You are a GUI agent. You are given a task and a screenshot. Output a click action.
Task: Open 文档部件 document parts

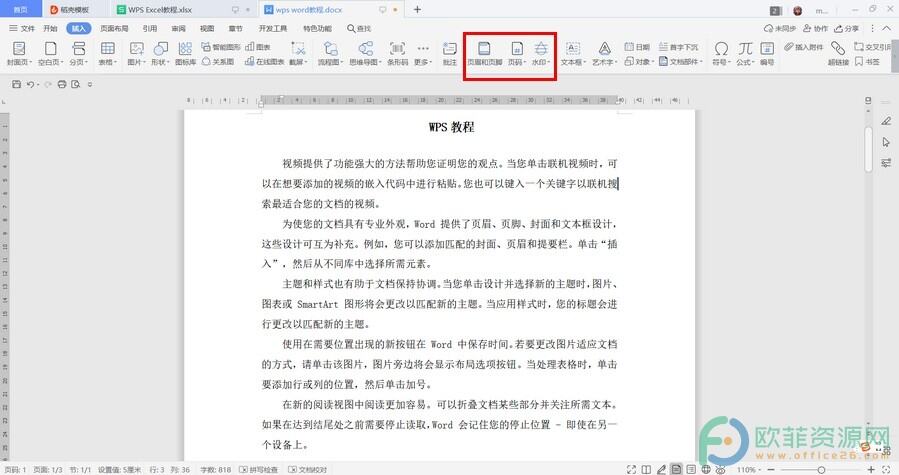[681, 61]
